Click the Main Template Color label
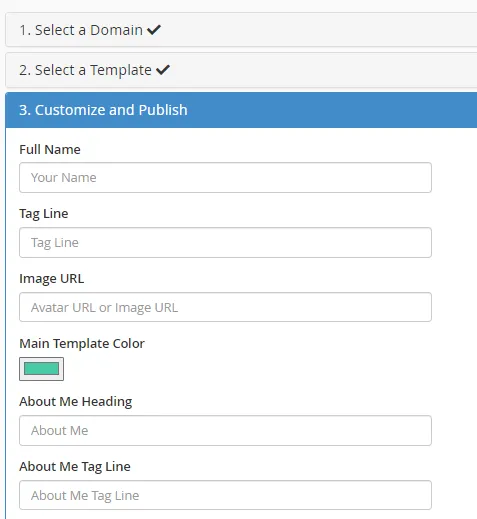This screenshot has height=519, width=477. [82, 343]
